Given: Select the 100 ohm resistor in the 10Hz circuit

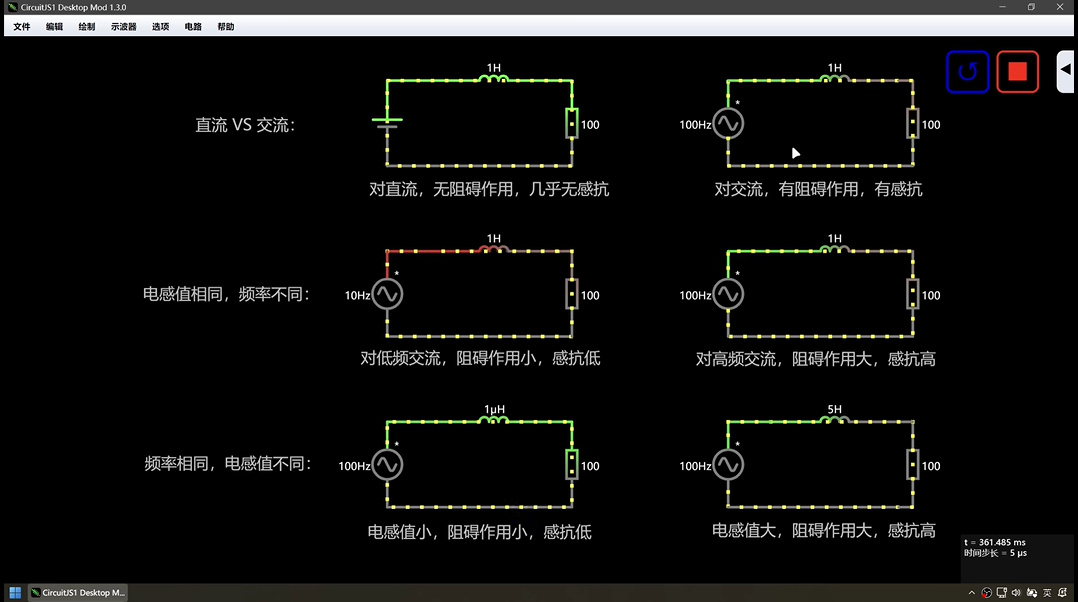Looking at the screenshot, I should (x=571, y=294).
